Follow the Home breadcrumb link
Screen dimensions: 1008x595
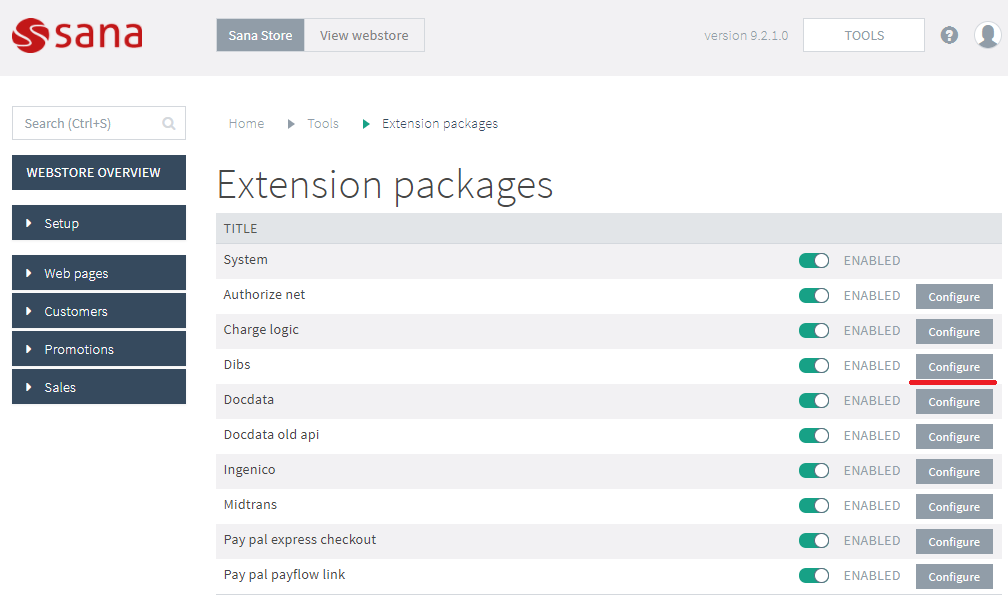click(246, 123)
